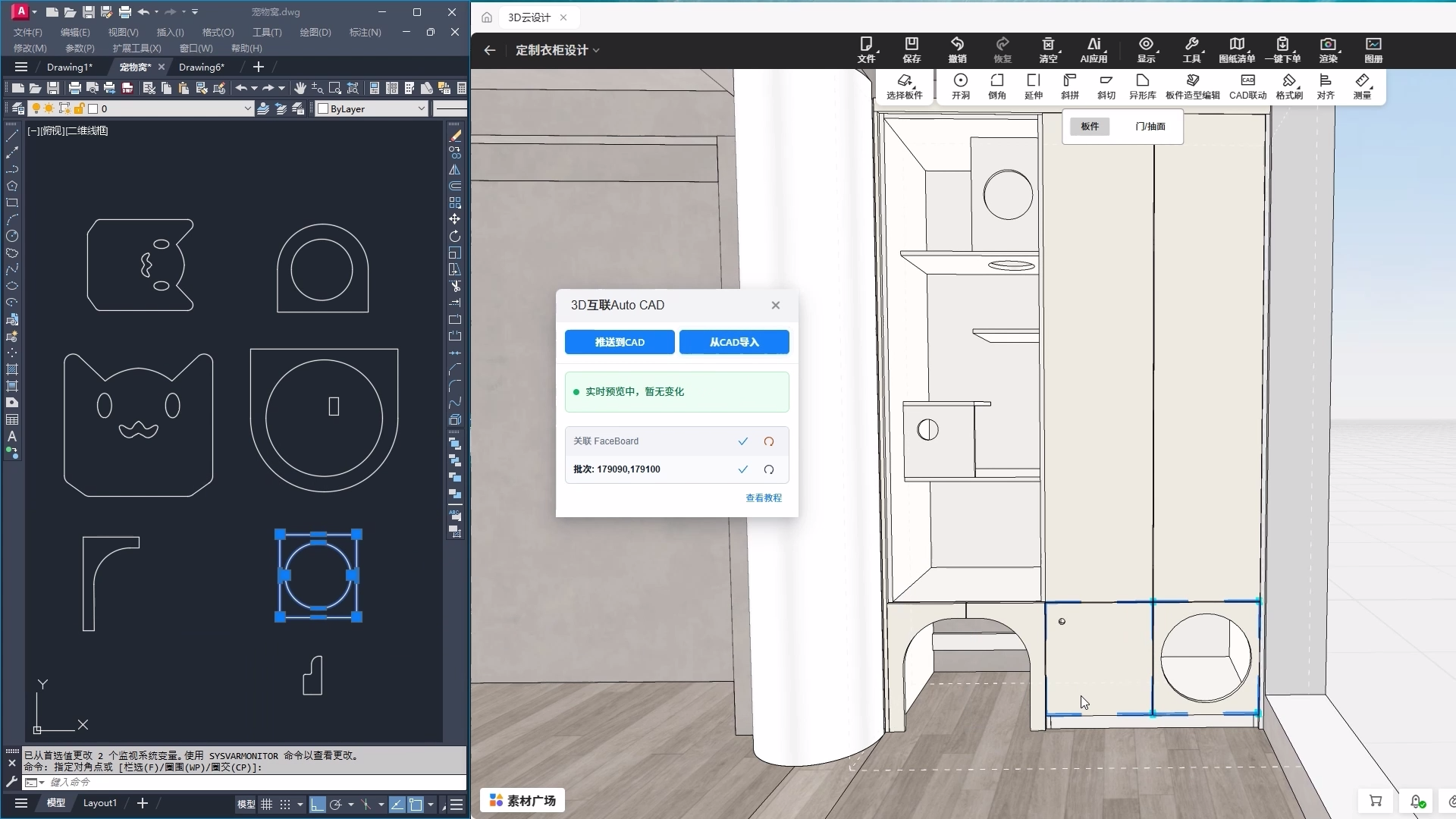This screenshot has height=819, width=1456.
Task: Confirm the 关联 FaceBoard checkmark
Action: (743, 441)
